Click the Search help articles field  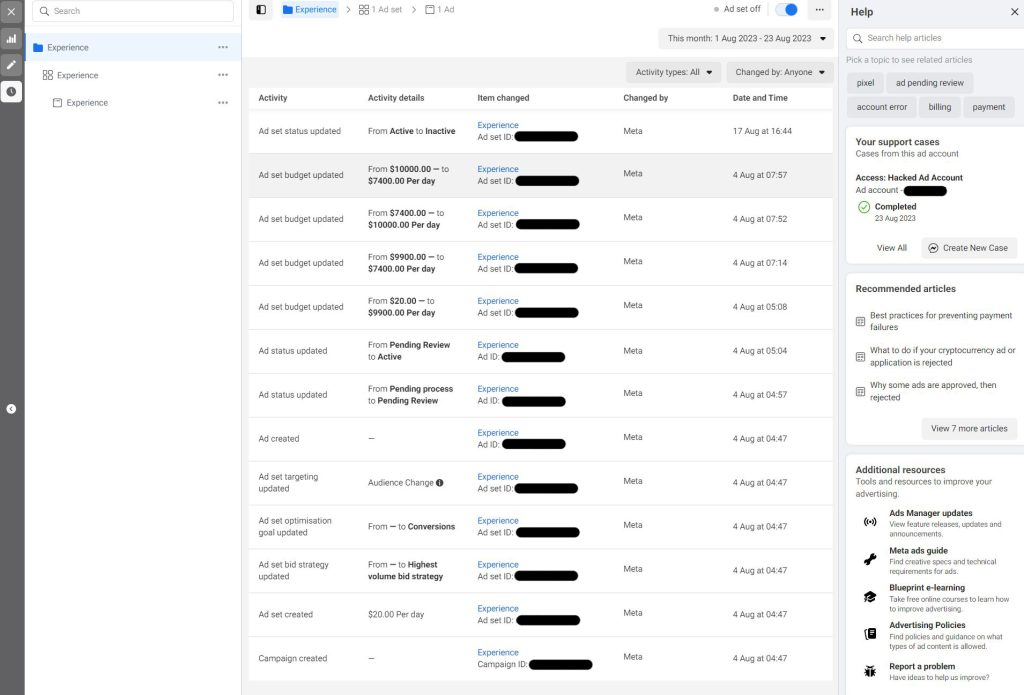(x=935, y=39)
